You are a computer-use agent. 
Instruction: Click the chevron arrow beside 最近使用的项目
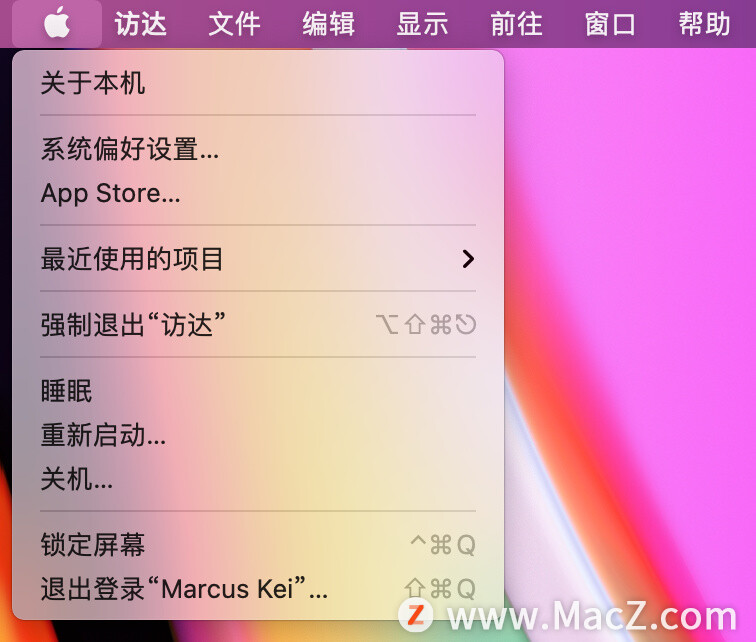coord(468,259)
